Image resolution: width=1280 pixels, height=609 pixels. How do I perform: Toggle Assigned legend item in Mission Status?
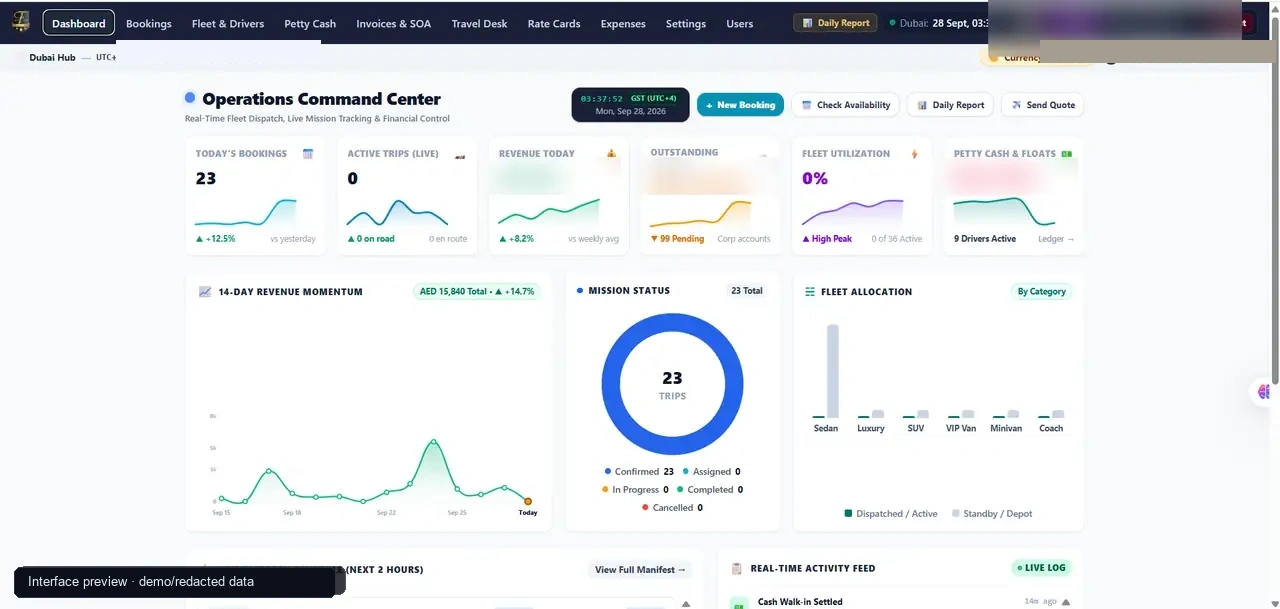coord(711,472)
